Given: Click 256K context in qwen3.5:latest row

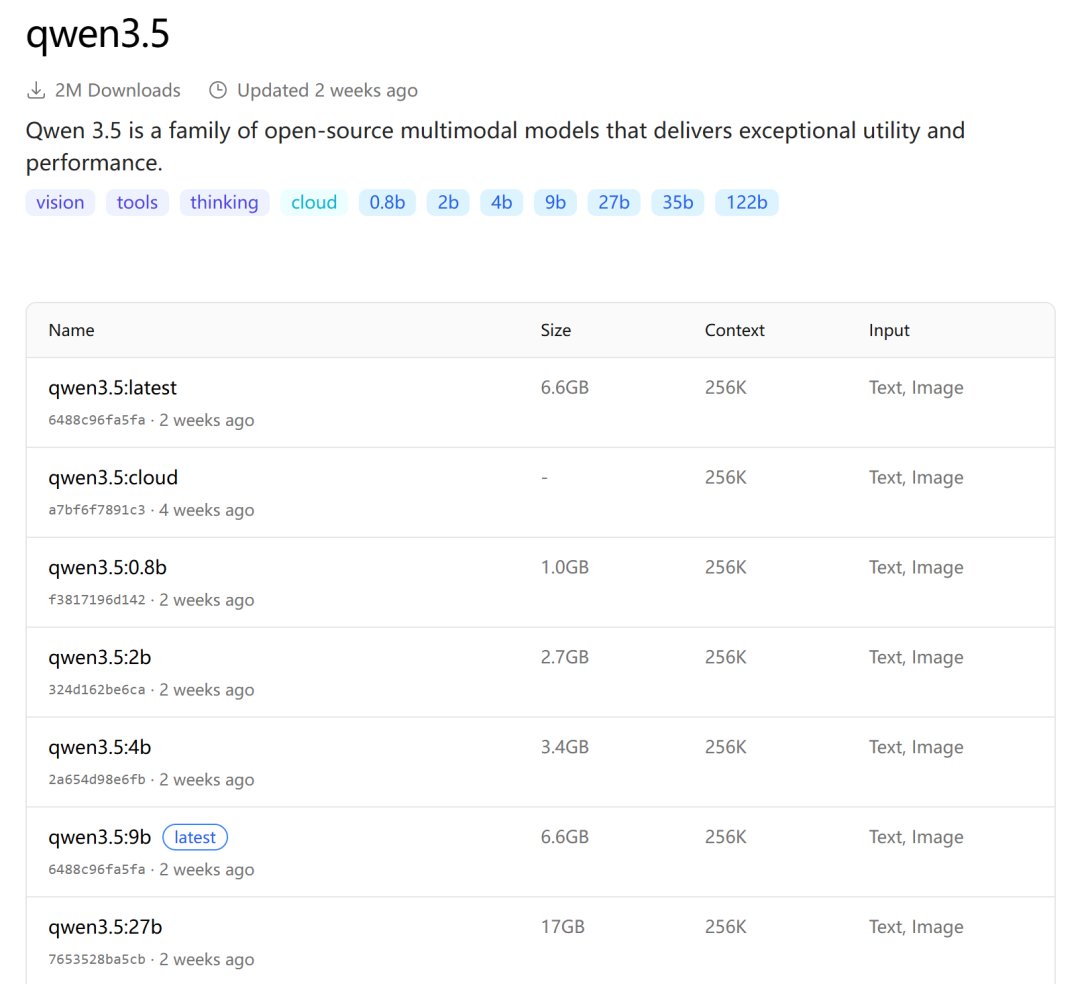Looking at the screenshot, I should [x=725, y=388].
